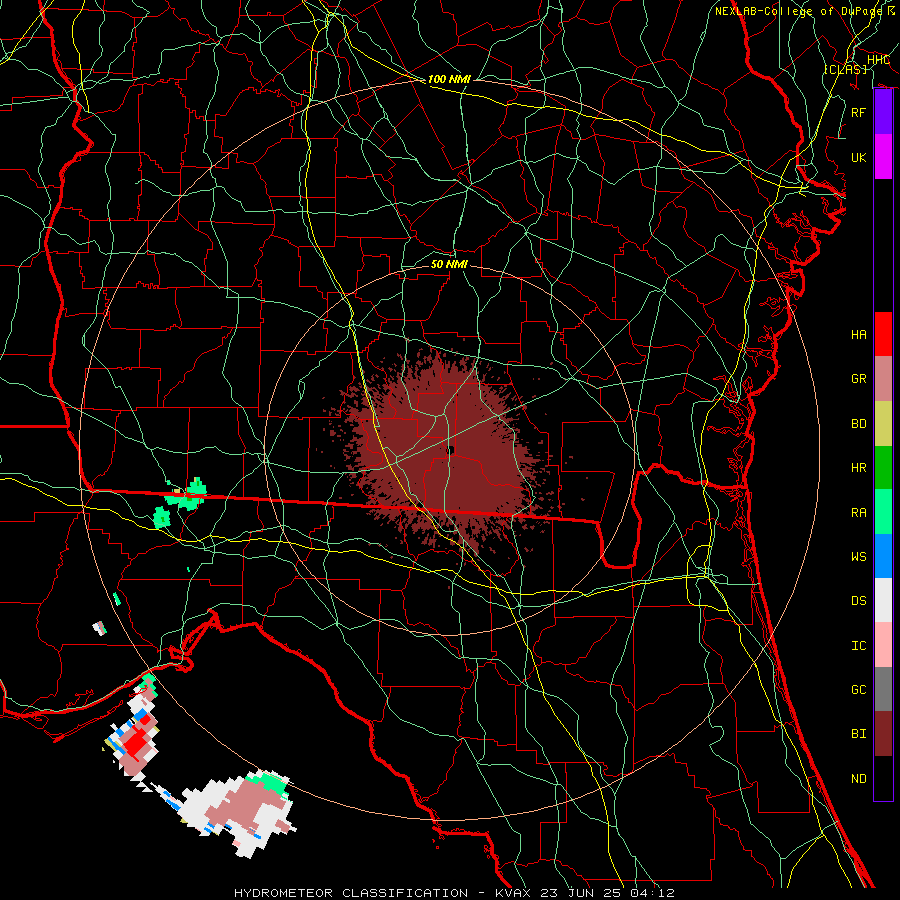Click the GR dusty pink legend swatch
The image size is (900, 900).
[883, 379]
